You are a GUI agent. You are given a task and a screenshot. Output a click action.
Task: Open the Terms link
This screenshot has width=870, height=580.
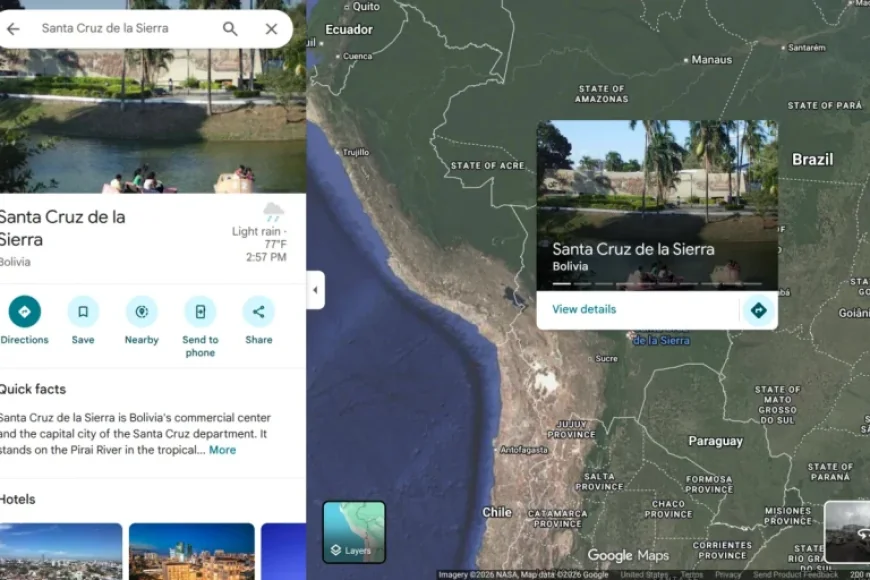click(692, 575)
